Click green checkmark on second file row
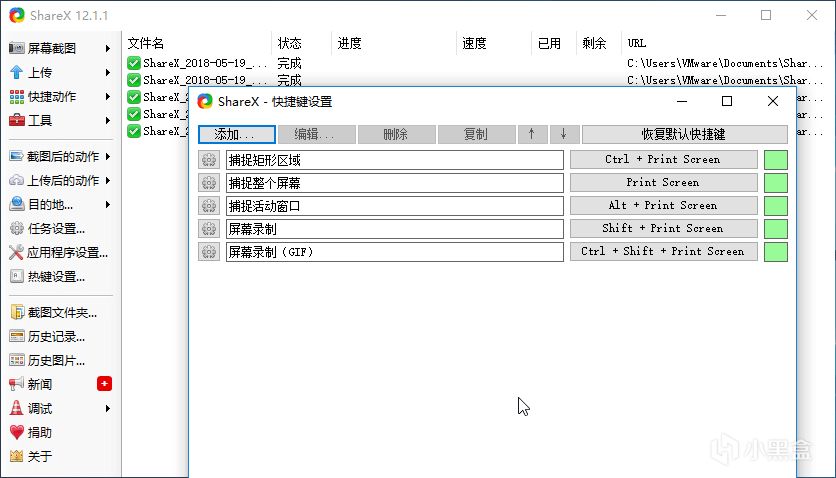This screenshot has height=478, width=836. [x=134, y=80]
